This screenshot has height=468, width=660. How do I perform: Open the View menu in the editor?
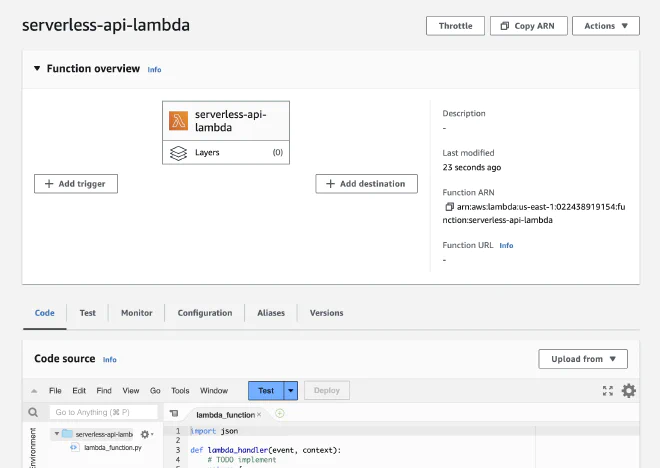(x=130, y=391)
